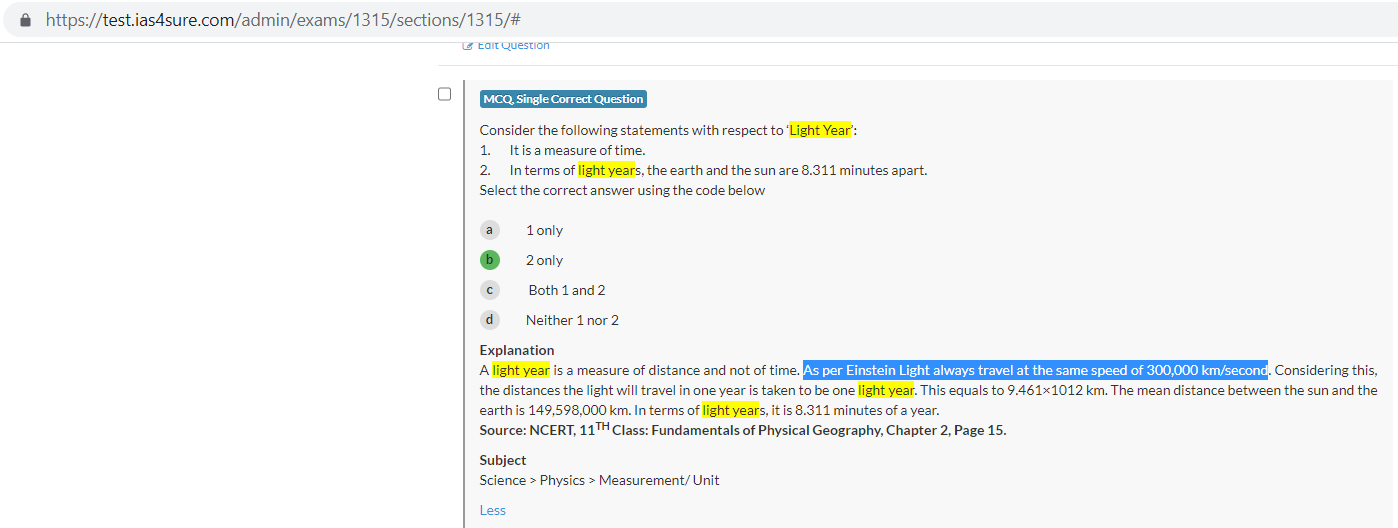Select the green option 'b' circle
Screen dimensions: 1398x528
489,260
